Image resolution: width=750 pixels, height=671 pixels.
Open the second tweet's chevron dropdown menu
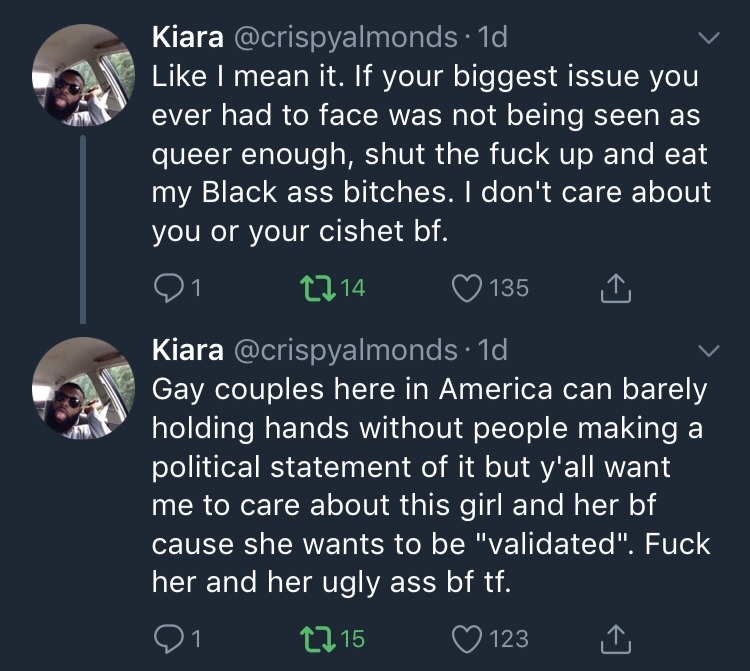708,351
